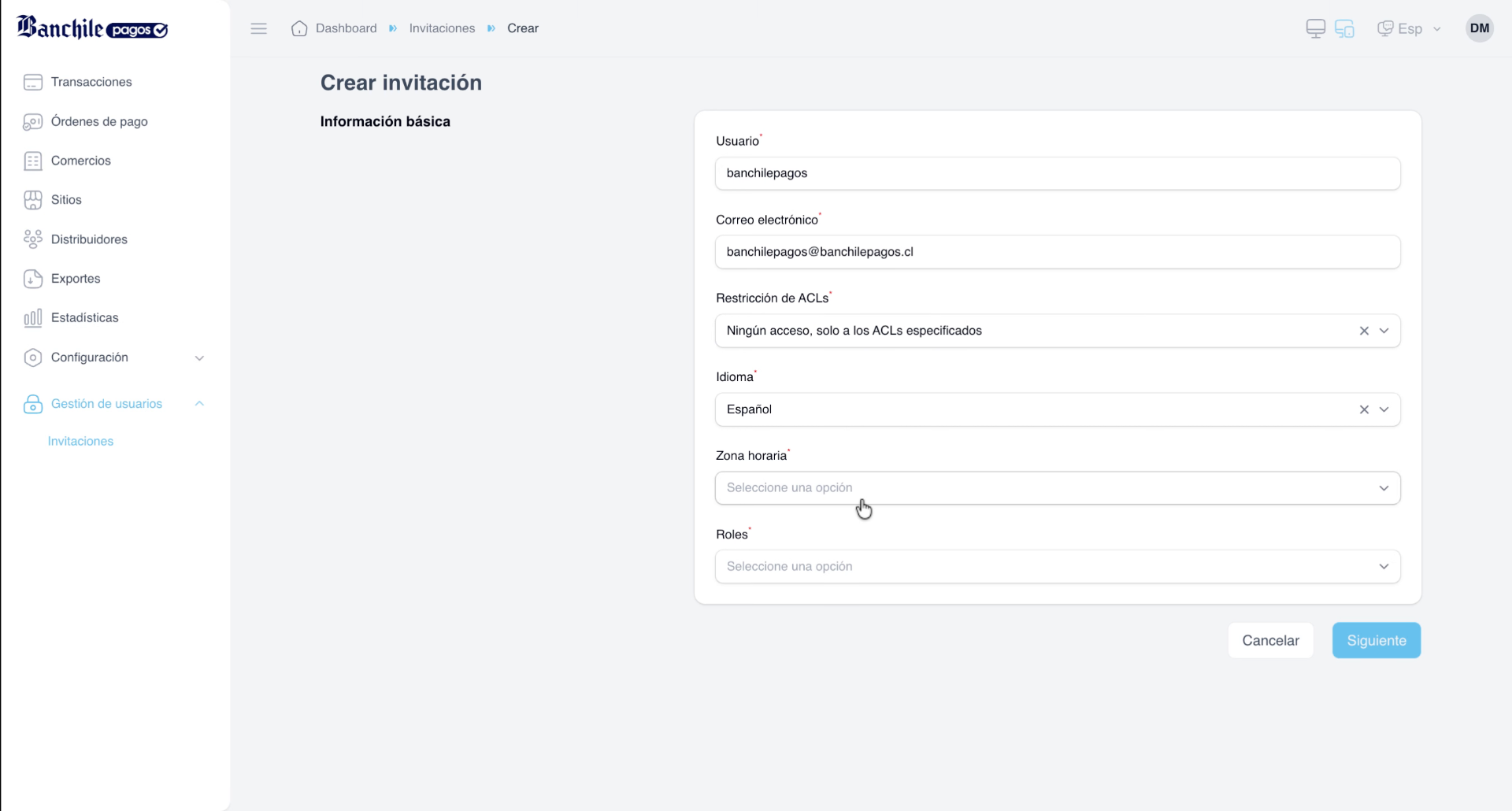The width and height of the screenshot is (1512, 811).
Task: Click the Comercios building icon
Action: pyautogui.click(x=33, y=161)
